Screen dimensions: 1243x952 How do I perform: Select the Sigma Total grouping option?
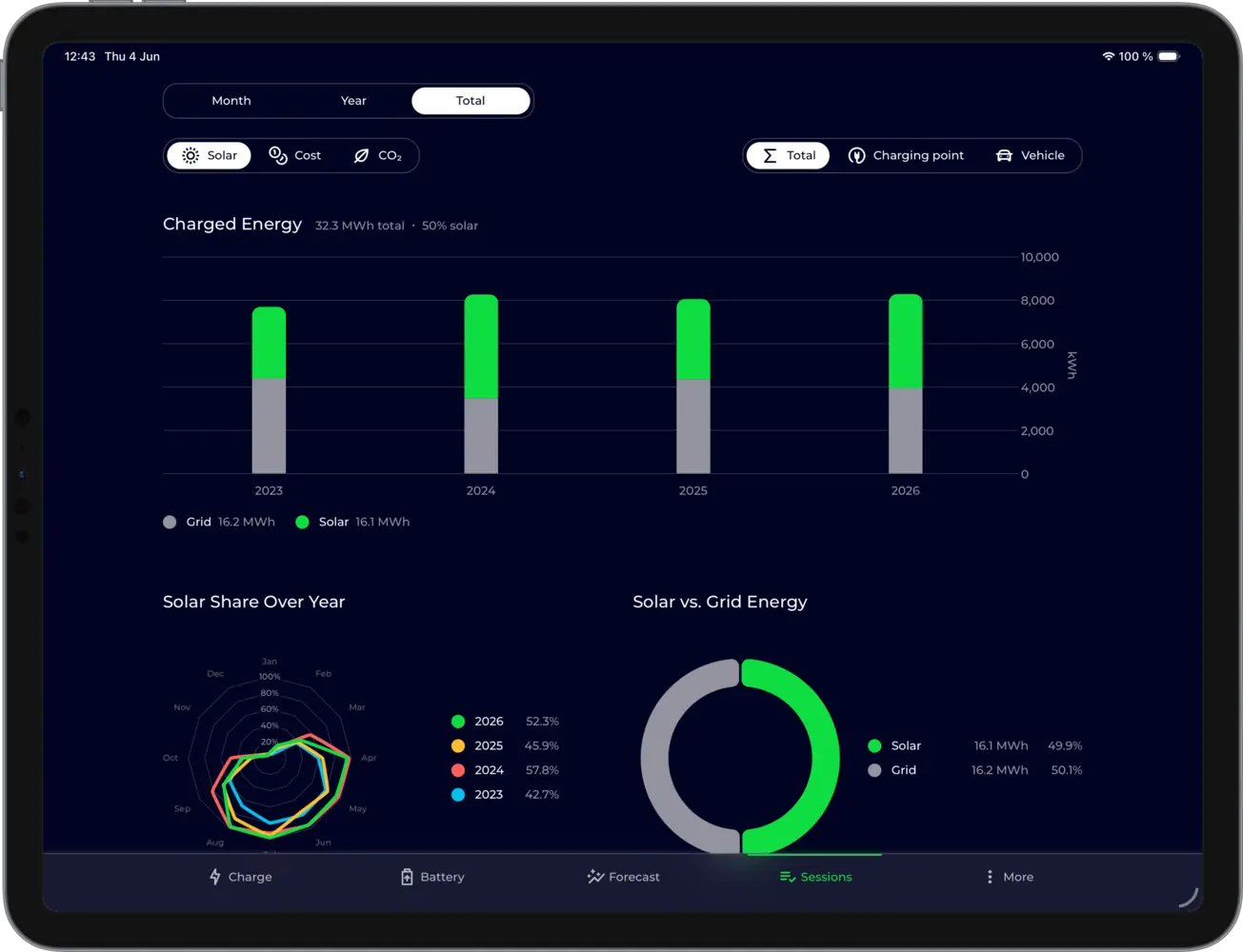788,155
